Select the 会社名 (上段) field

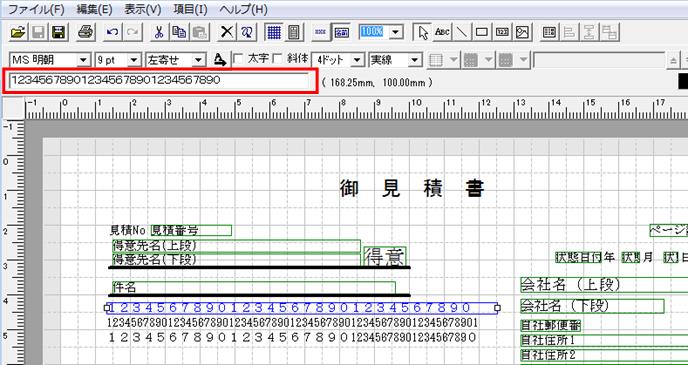point(604,285)
